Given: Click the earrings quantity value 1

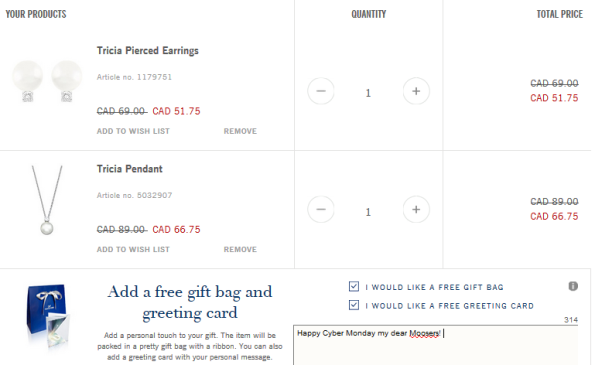Looking at the screenshot, I should click(x=368, y=93).
